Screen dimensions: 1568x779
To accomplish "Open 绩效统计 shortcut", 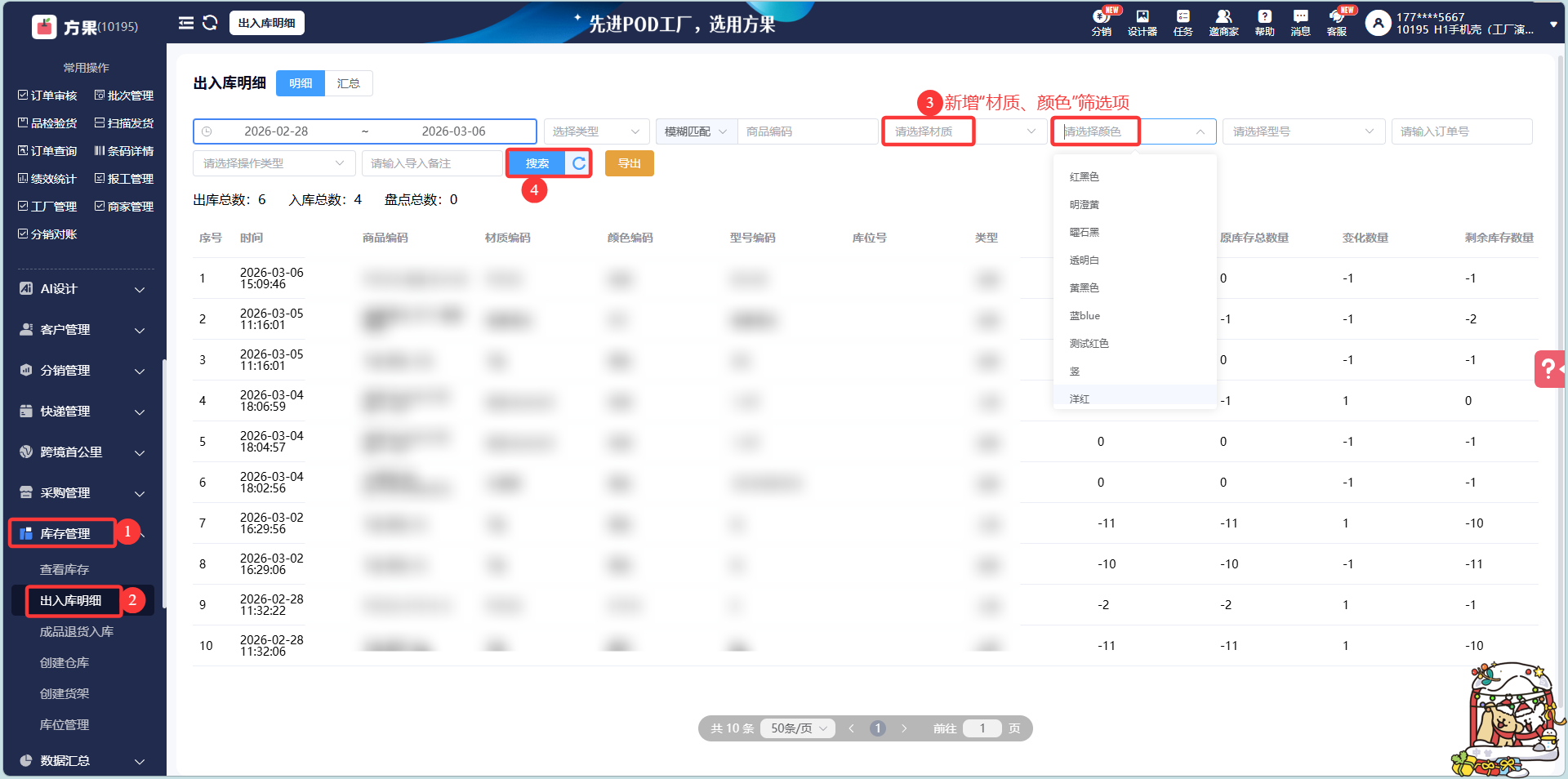I will [47, 179].
